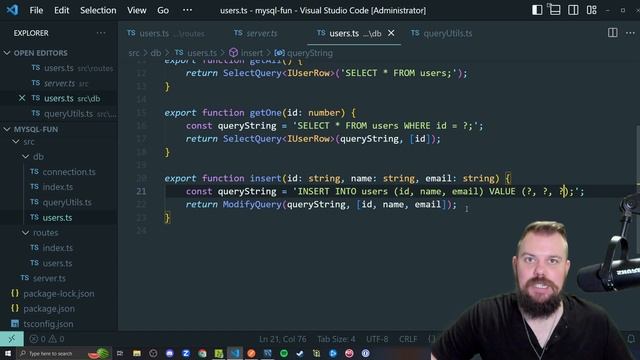Open the View menu
The image size is (640, 360).
click(136, 10)
